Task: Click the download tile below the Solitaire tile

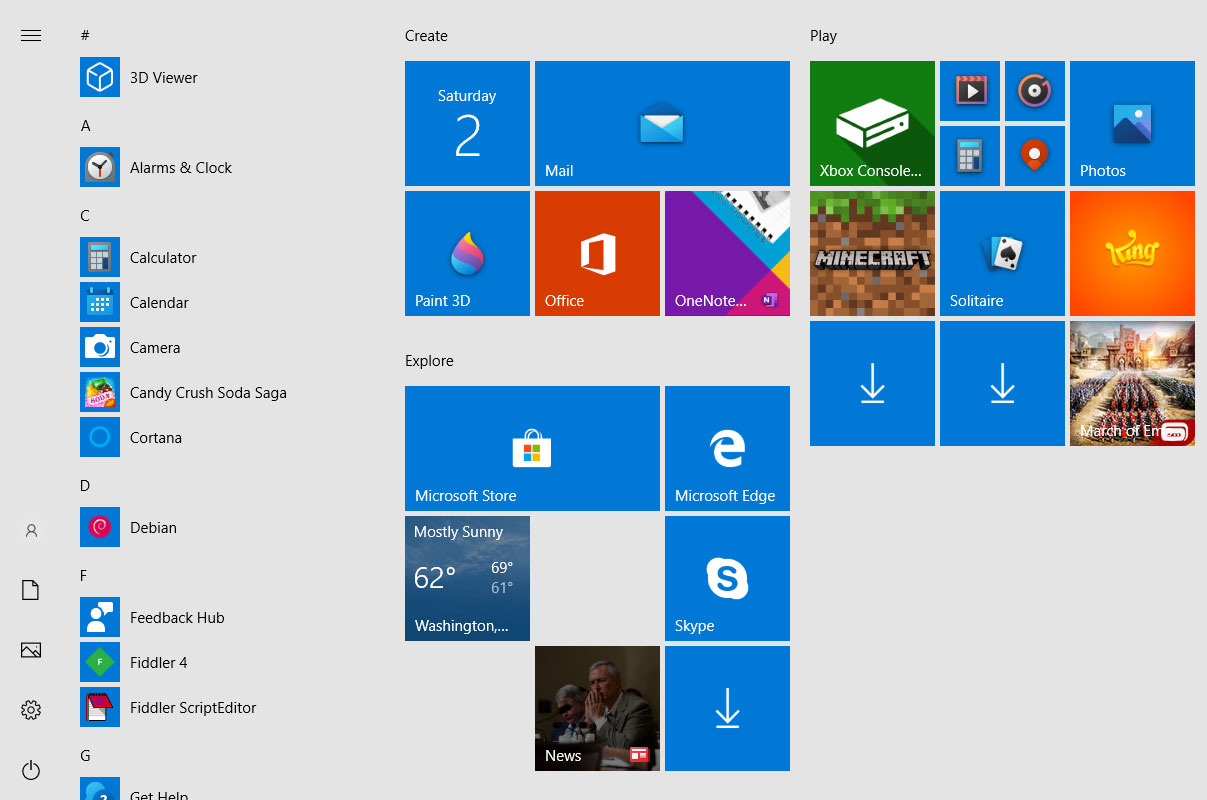Action: coord(1002,383)
